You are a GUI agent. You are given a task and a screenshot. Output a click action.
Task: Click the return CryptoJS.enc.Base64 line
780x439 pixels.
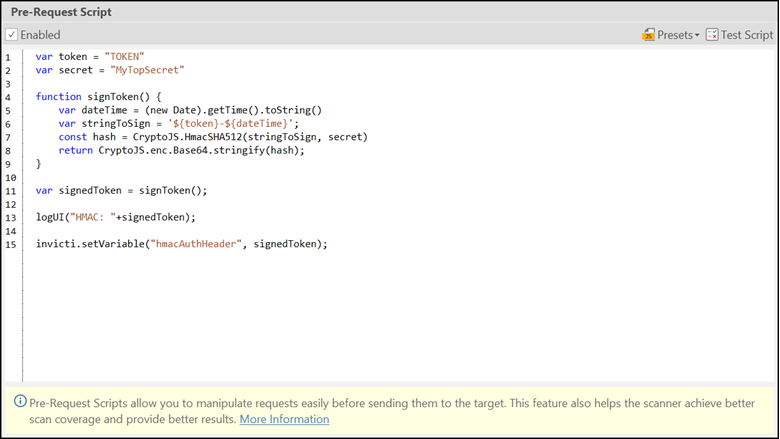[181, 151]
